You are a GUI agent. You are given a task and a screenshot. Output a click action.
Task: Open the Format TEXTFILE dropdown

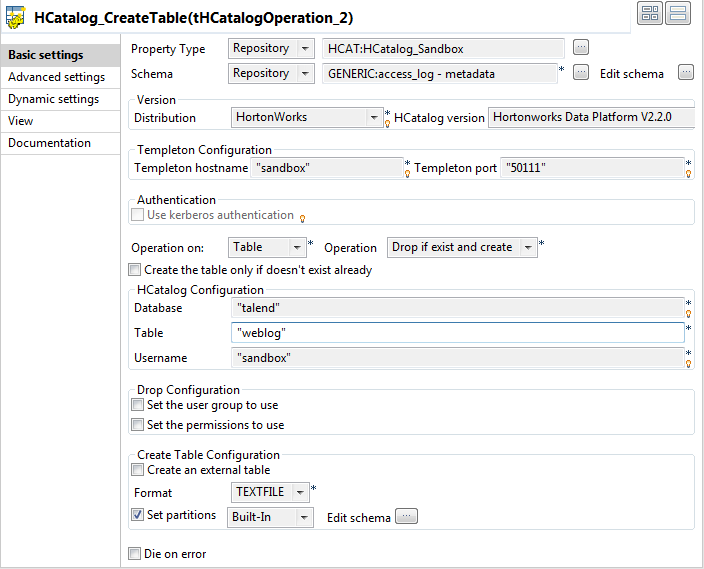coord(270,492)
